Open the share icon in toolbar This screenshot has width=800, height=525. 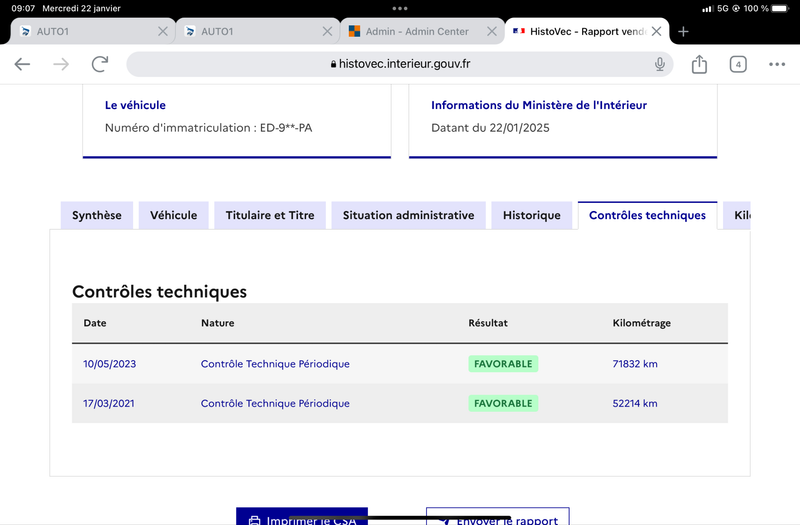[x=699, y=64]
